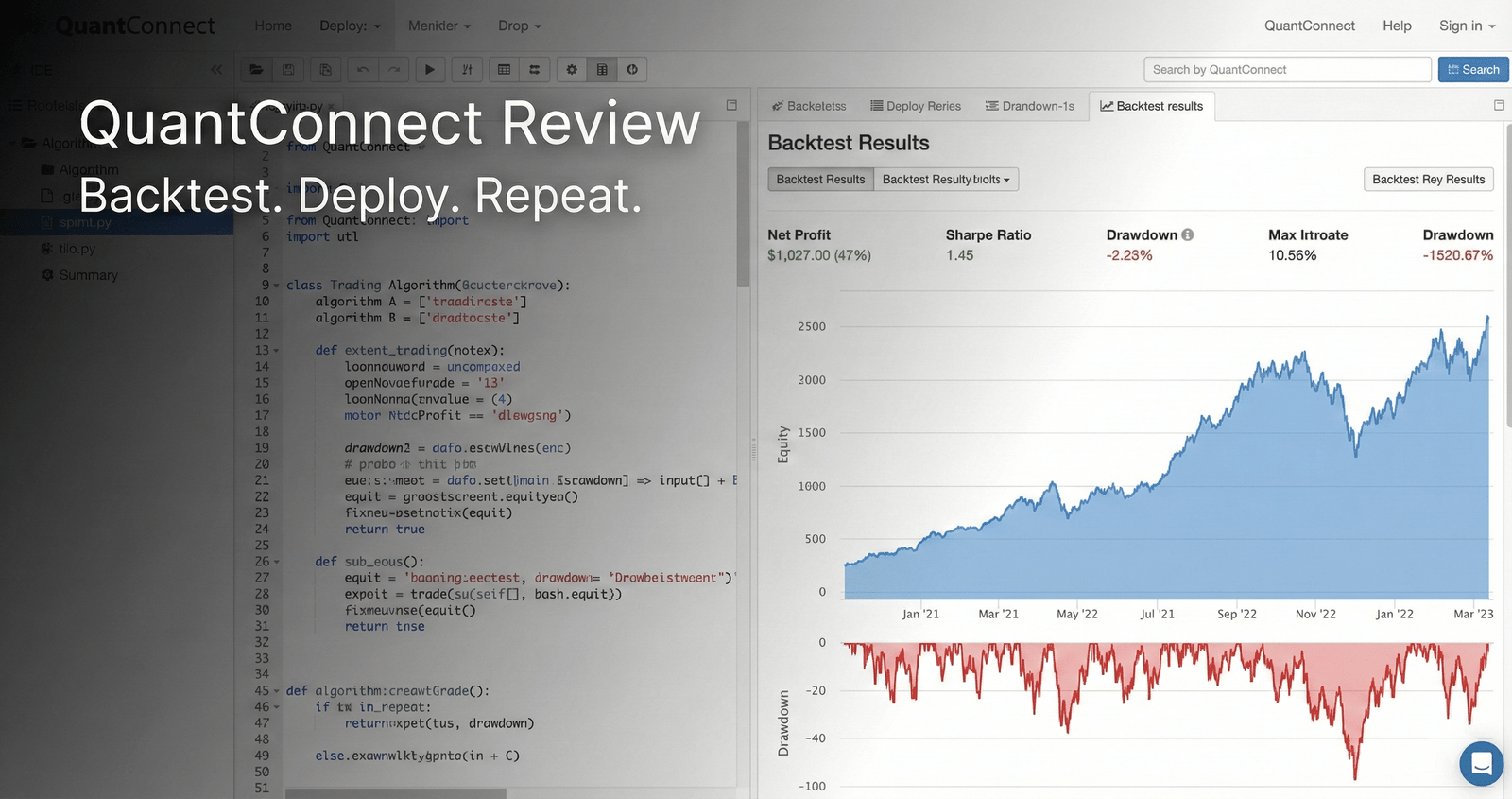Open spimt.py in file tree
This screenshot has width=1512, height=799.
[x=85, y=222]
